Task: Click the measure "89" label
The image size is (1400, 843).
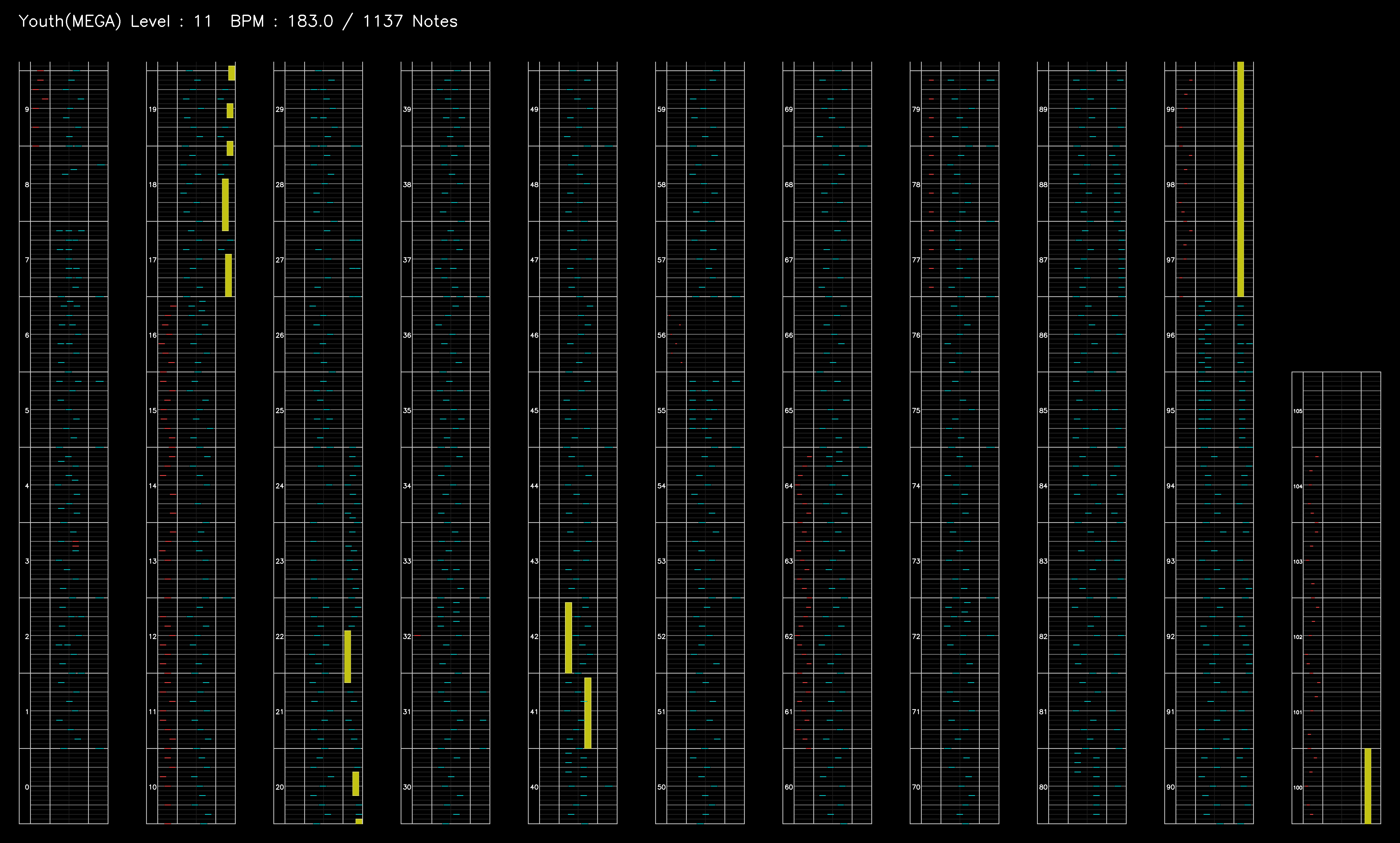Action: click(x=1043, y=109)
